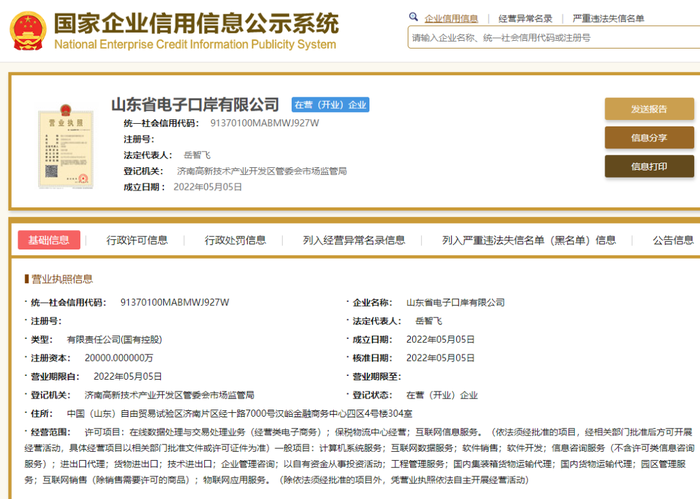Screen dimensions: 700x499
Task: Click the registered capital 20000.000000万
Action: [x=119, y=358]
